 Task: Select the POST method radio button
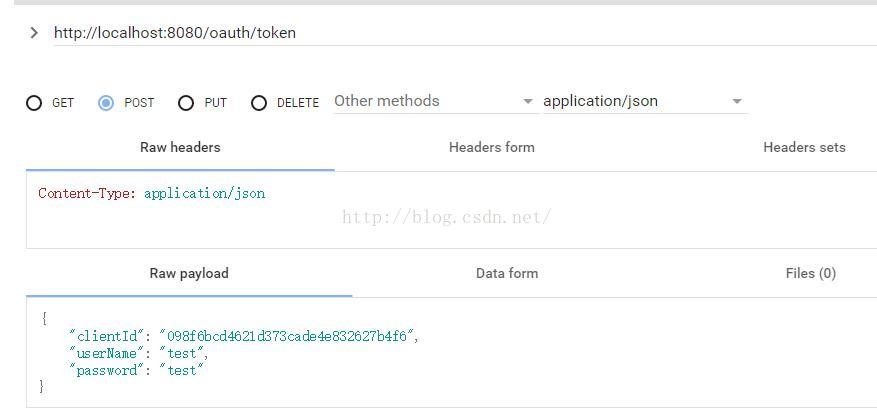pos(106,102)
